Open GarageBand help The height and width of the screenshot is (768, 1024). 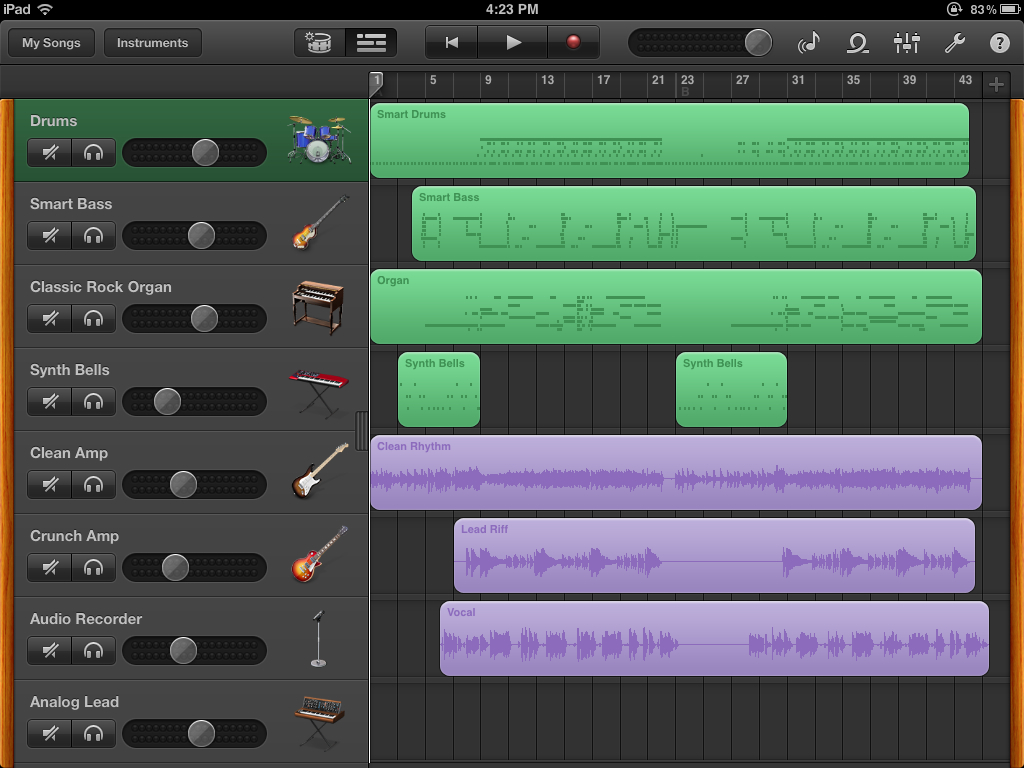tap(1000, 43)
